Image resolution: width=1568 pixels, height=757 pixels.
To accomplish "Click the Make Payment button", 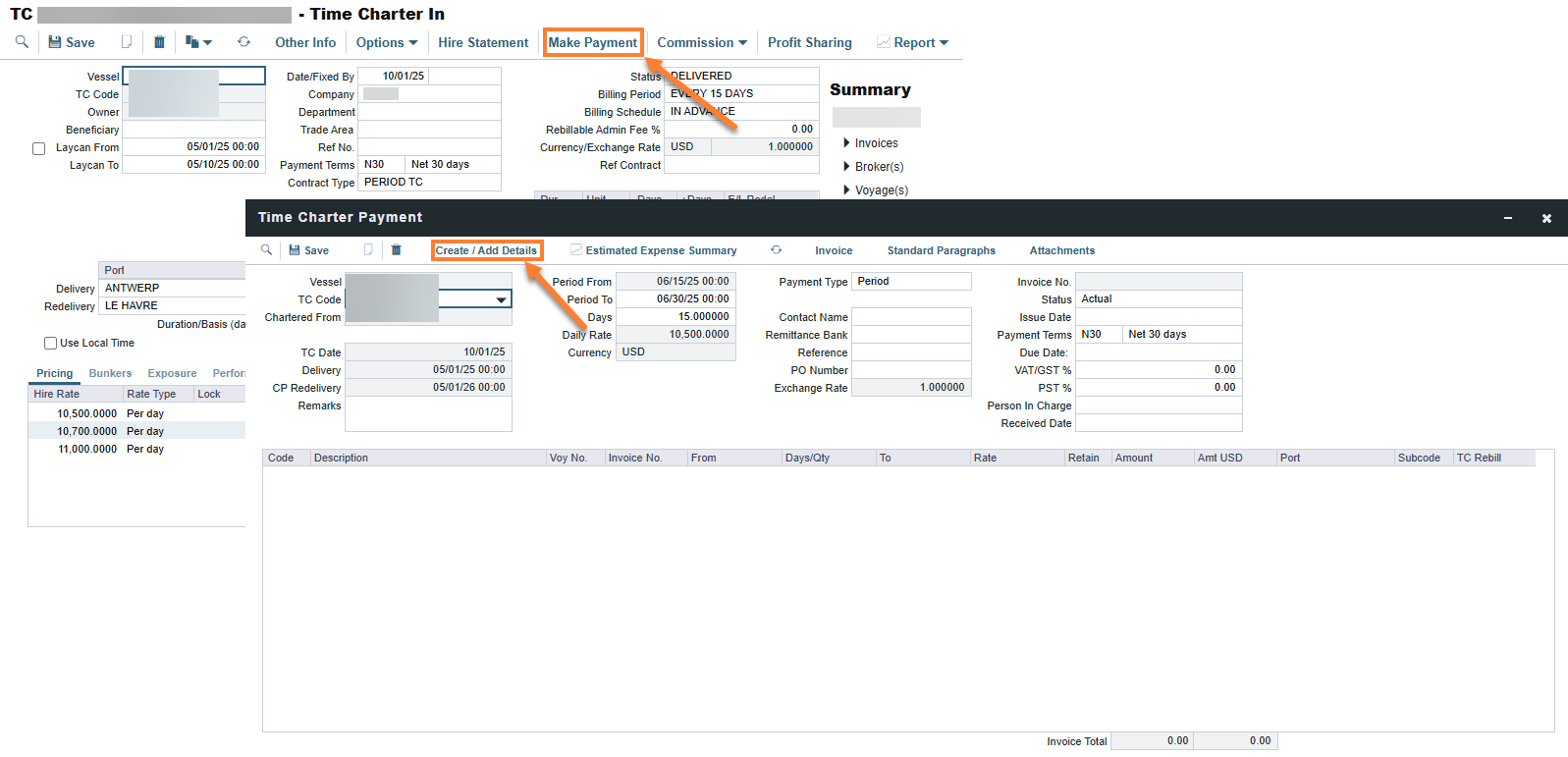I will click(593, 42).
